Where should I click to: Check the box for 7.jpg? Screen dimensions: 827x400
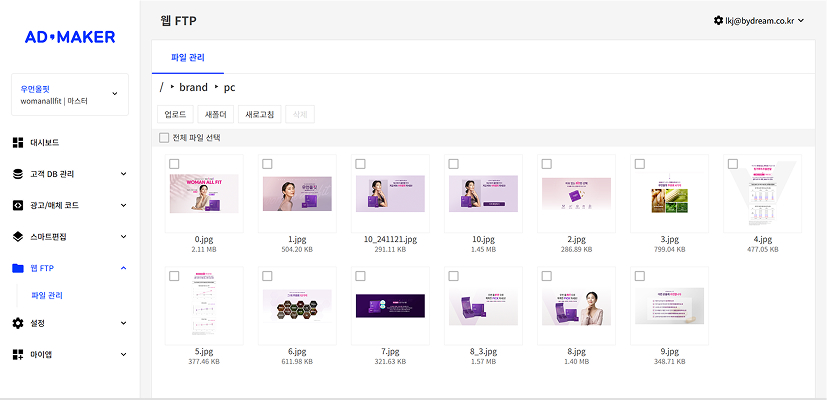coord(360,276)
